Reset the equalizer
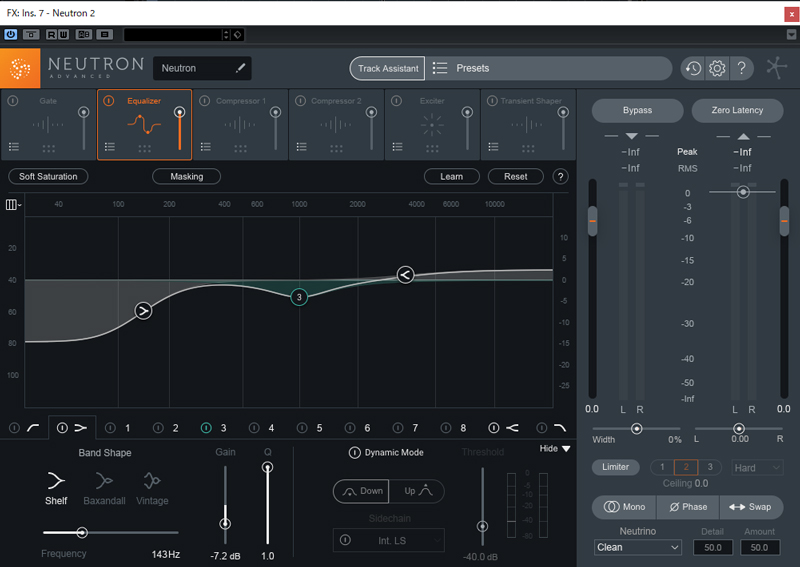 click(x=515, y=177)
